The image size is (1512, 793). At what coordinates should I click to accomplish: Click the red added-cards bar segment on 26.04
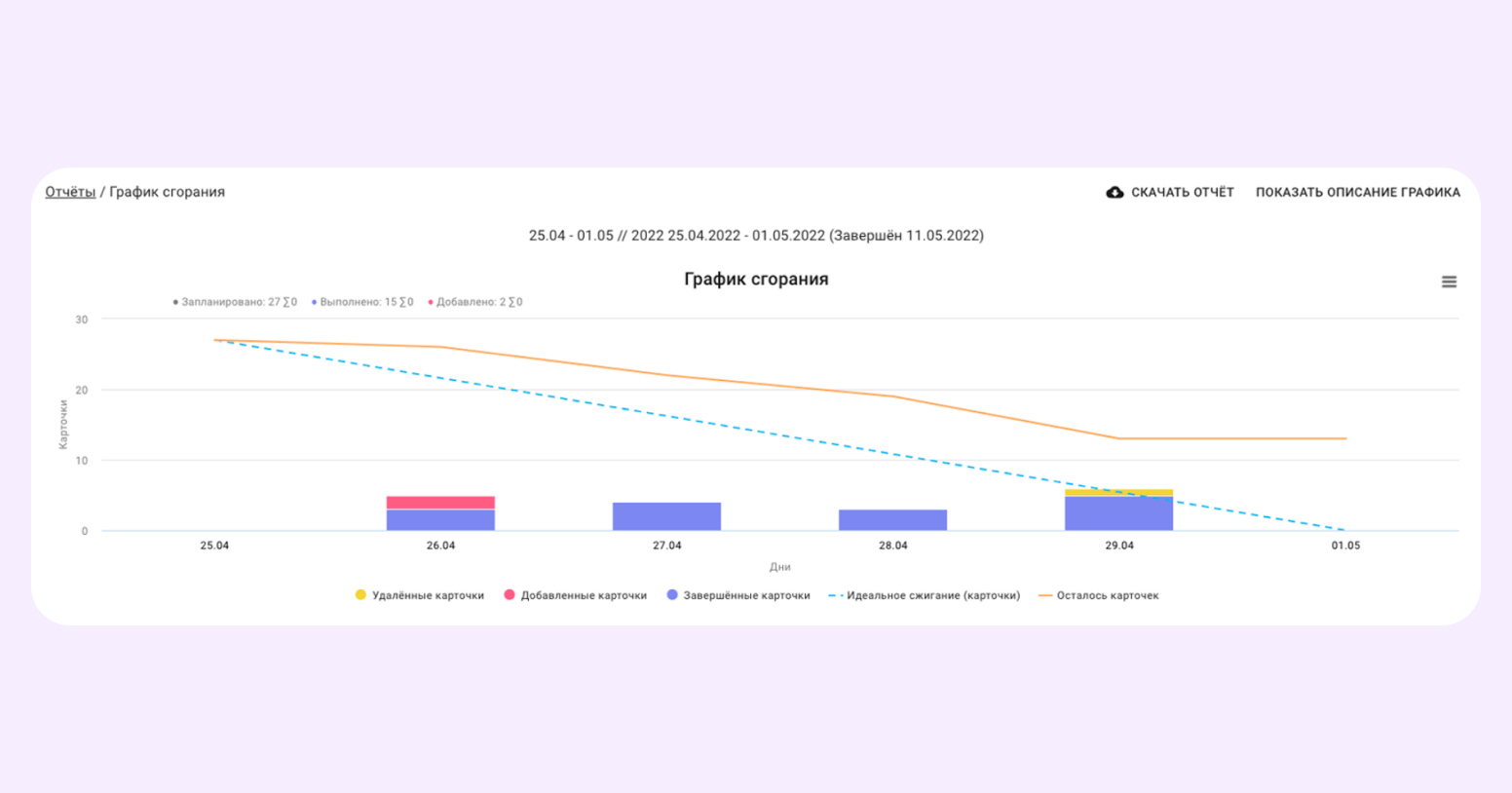[x=440, y=503]
